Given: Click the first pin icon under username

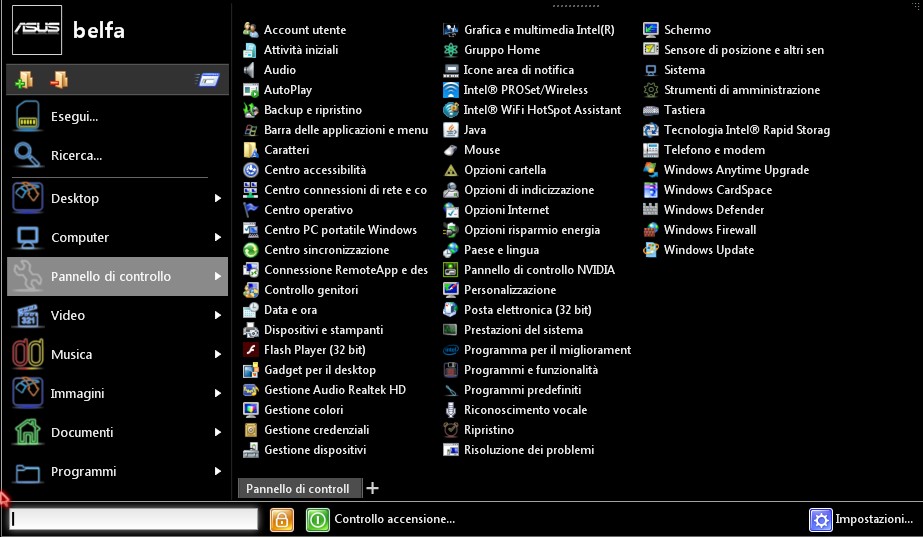Looking at the screenshot, I should pos(24,79).
